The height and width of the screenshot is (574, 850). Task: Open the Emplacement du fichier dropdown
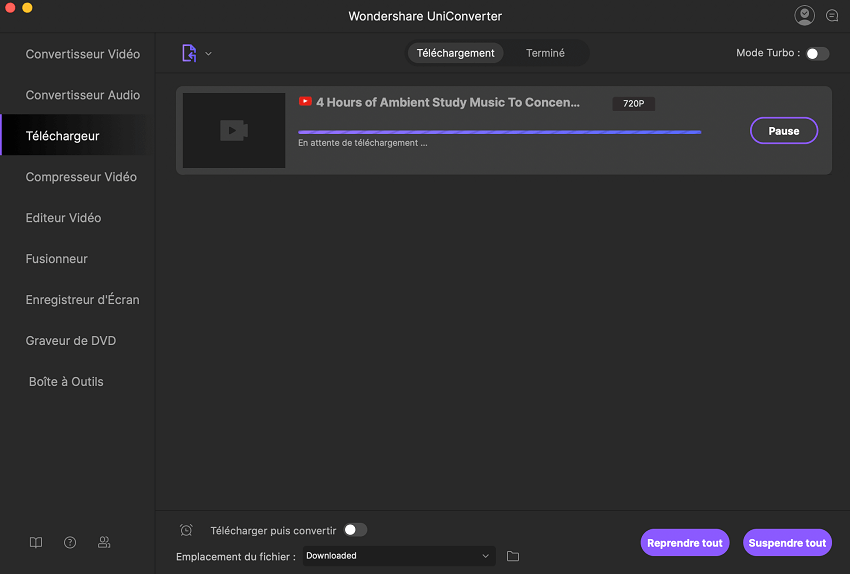(x=398, y=556)
